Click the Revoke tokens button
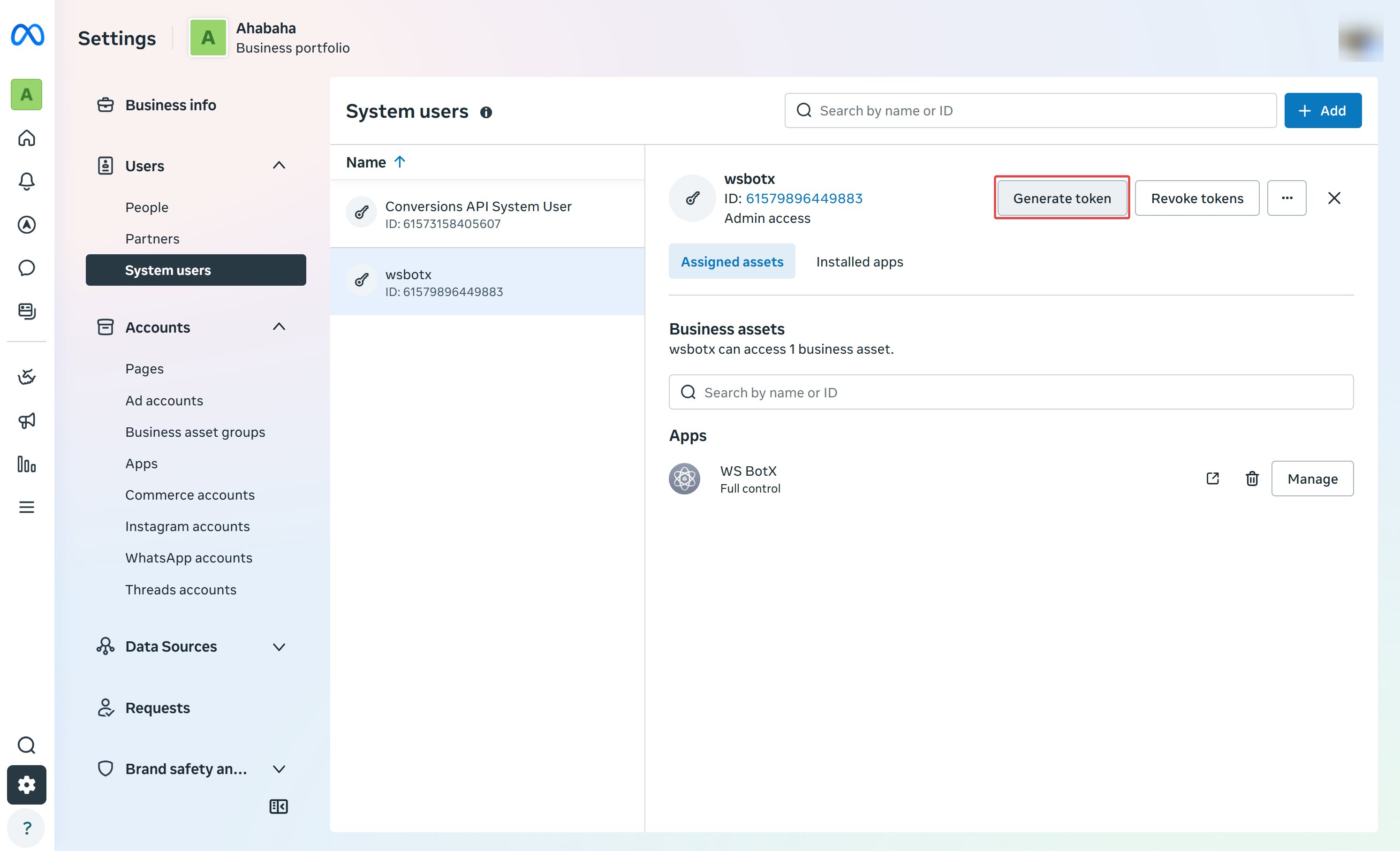This screenshot has width=1400, height=851. coord(1197,198)
